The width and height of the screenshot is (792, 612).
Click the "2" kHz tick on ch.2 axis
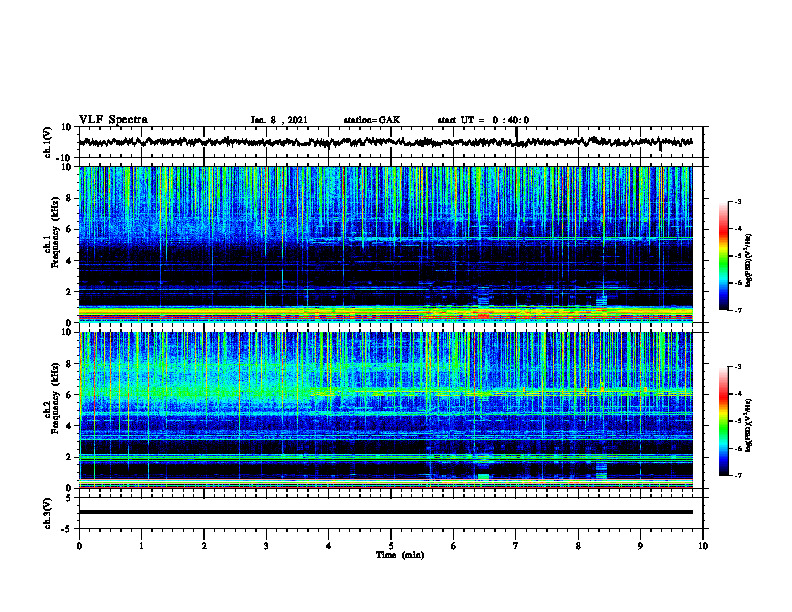(69, 457)
